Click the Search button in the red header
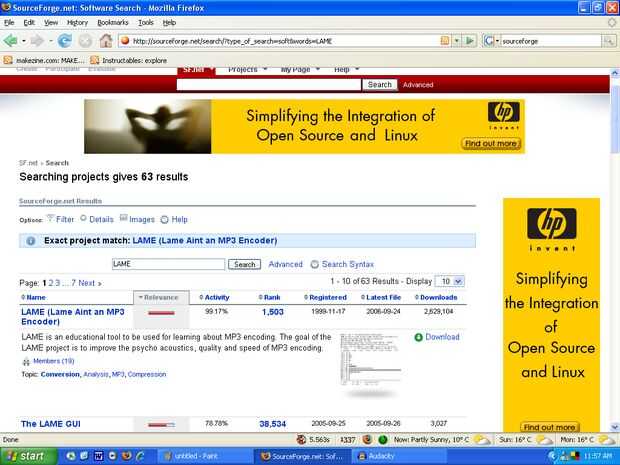The height and width of the screenshot is (465, 620). click(380, 85)
